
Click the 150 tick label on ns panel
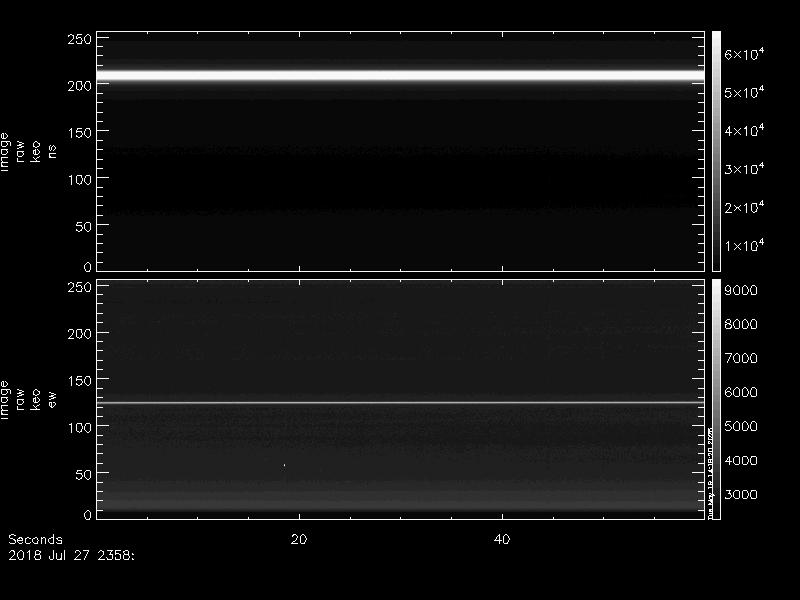[x=80, y=133]
